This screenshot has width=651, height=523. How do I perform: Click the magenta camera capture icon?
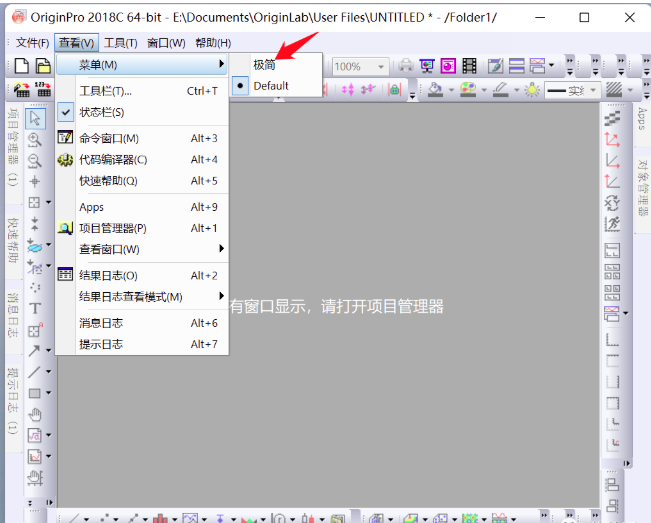coord(448,66)
